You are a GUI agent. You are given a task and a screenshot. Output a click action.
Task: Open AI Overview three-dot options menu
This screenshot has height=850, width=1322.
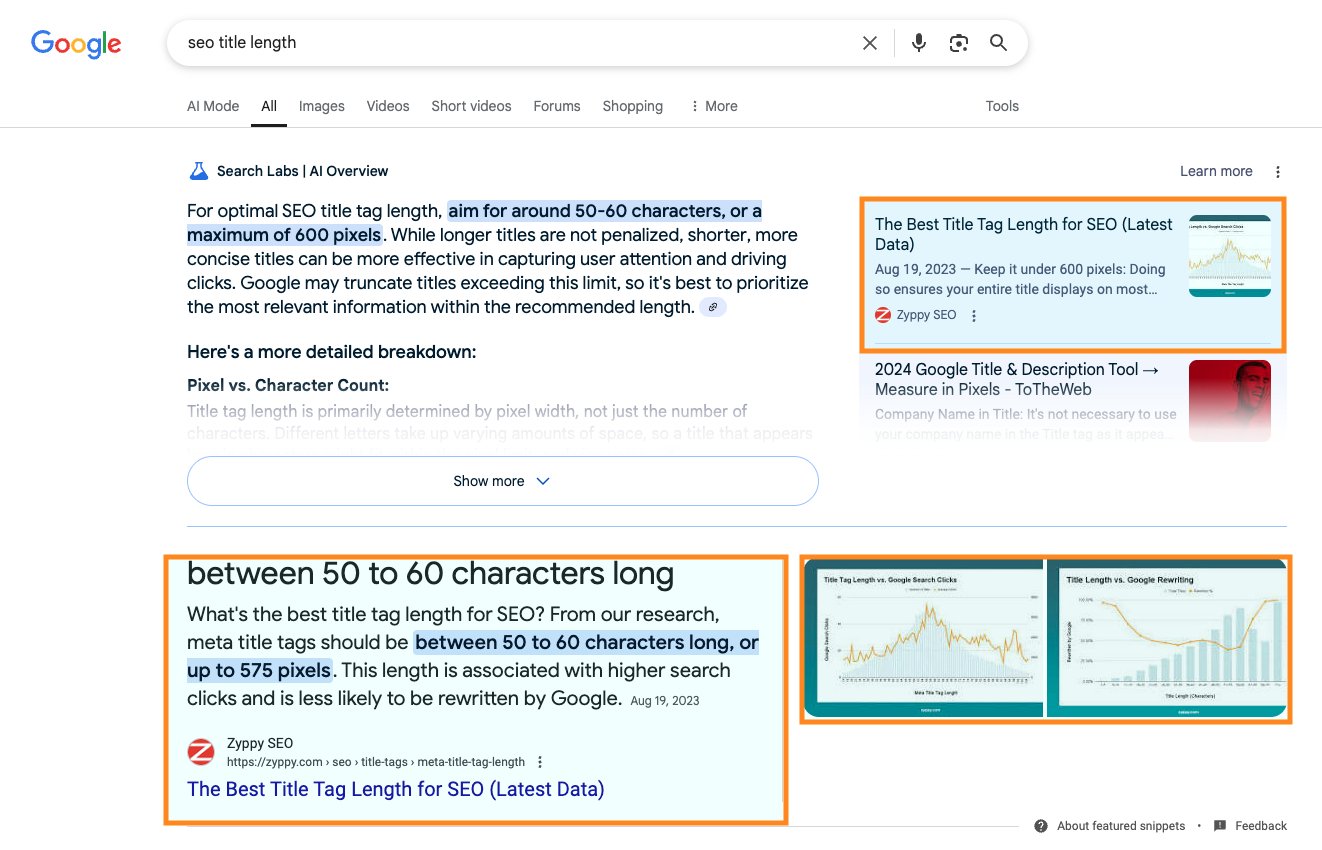pos(1277,172)
